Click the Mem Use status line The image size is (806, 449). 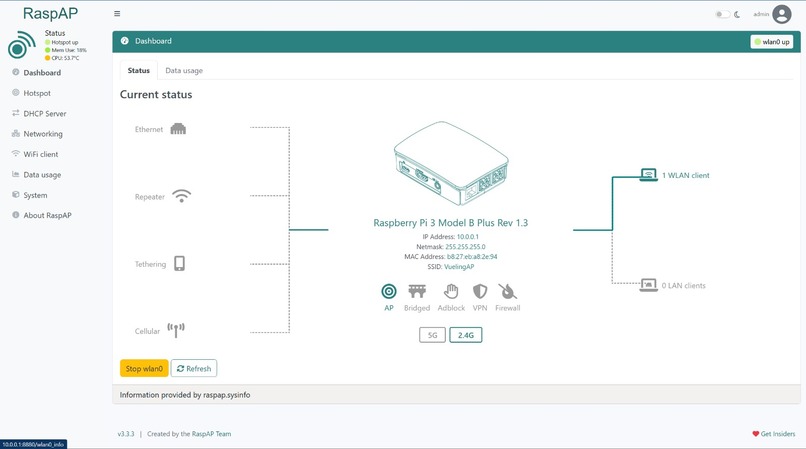(x=66, y=50)
